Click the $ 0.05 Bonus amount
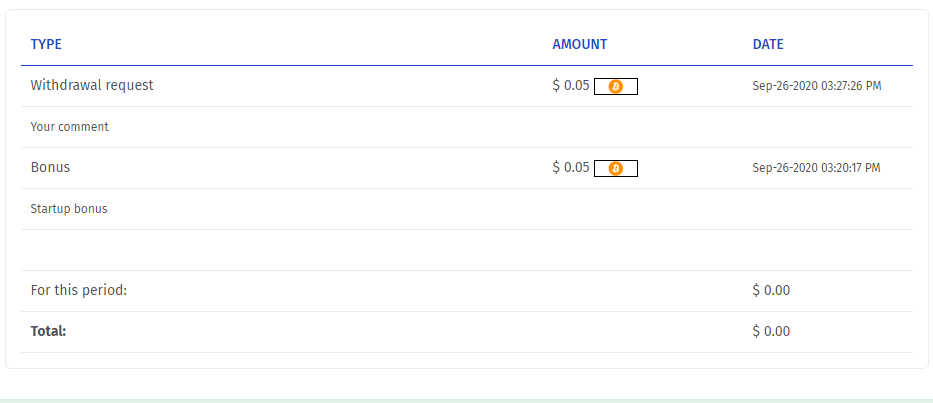The image size is (933, 403). coord(571,168)
